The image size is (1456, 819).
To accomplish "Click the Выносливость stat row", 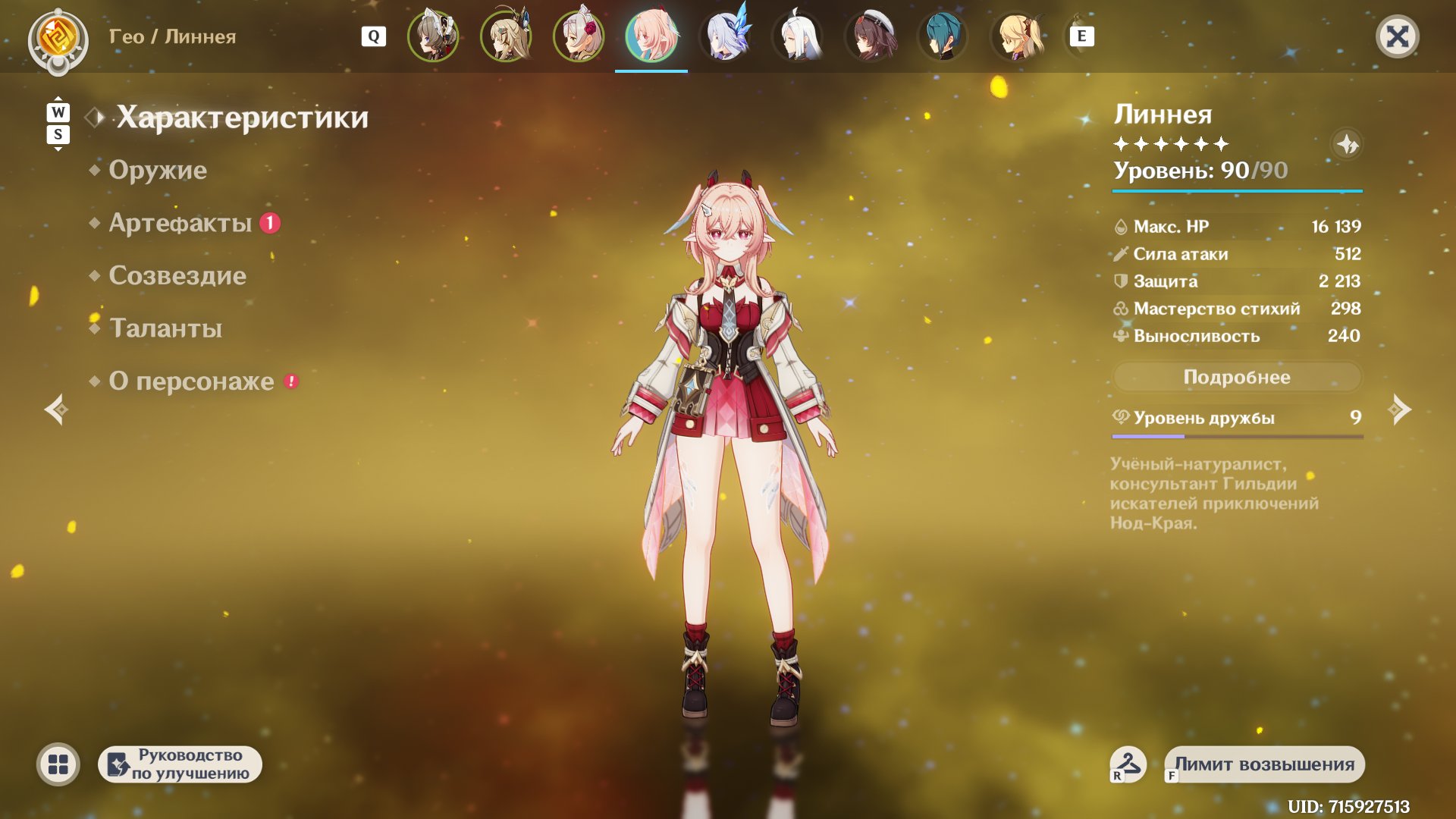I will click(1237, 335).
